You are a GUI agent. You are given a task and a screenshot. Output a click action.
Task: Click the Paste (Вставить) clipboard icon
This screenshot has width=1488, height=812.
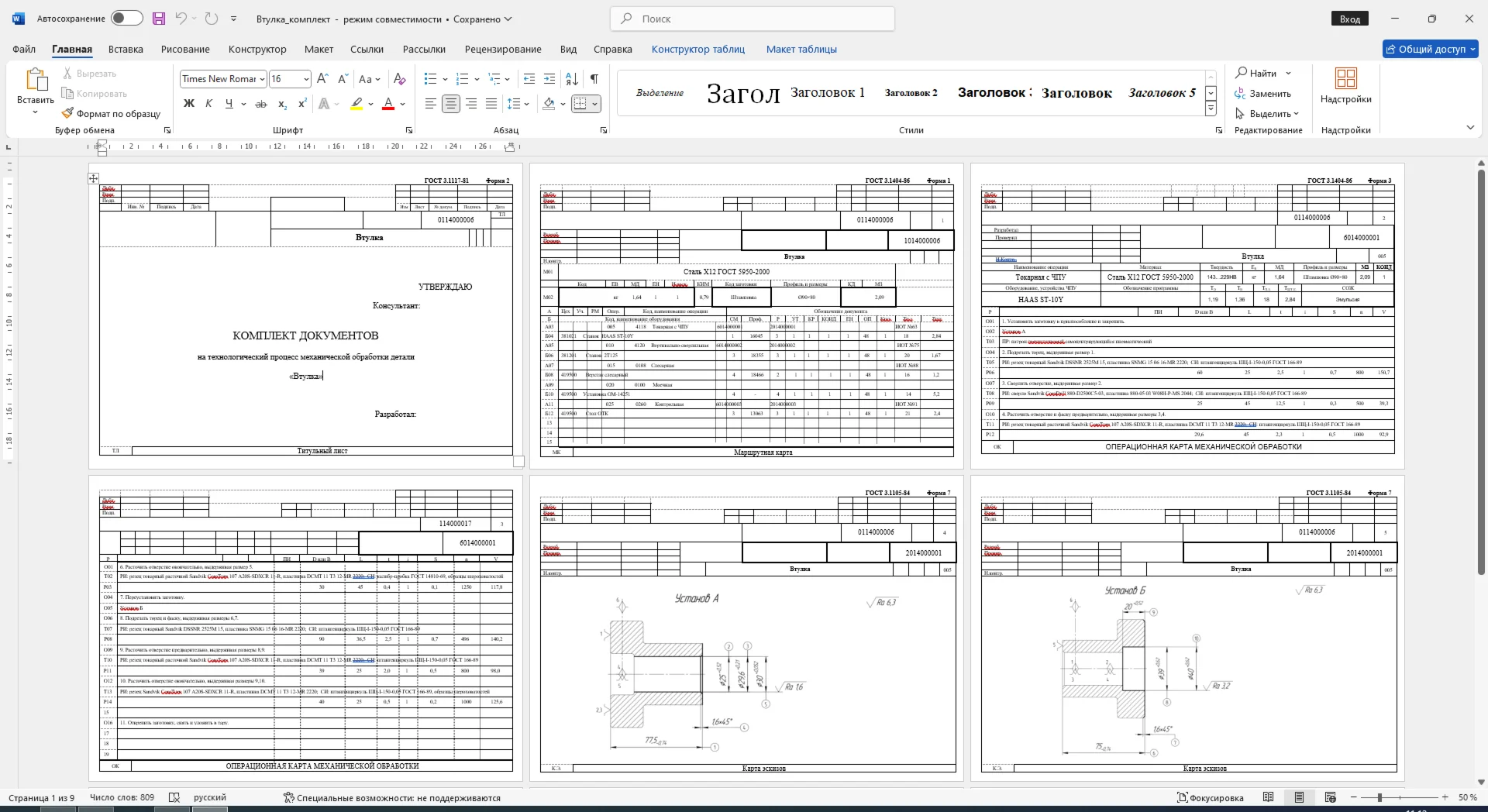tap(36, 79)
